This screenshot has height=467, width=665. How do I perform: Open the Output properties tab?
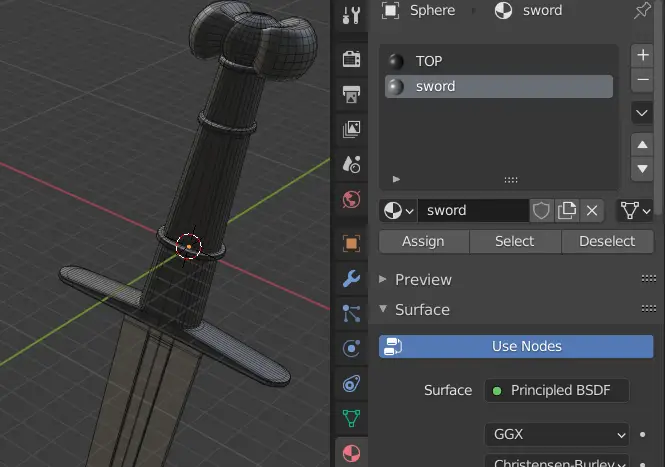pos(351,94)
